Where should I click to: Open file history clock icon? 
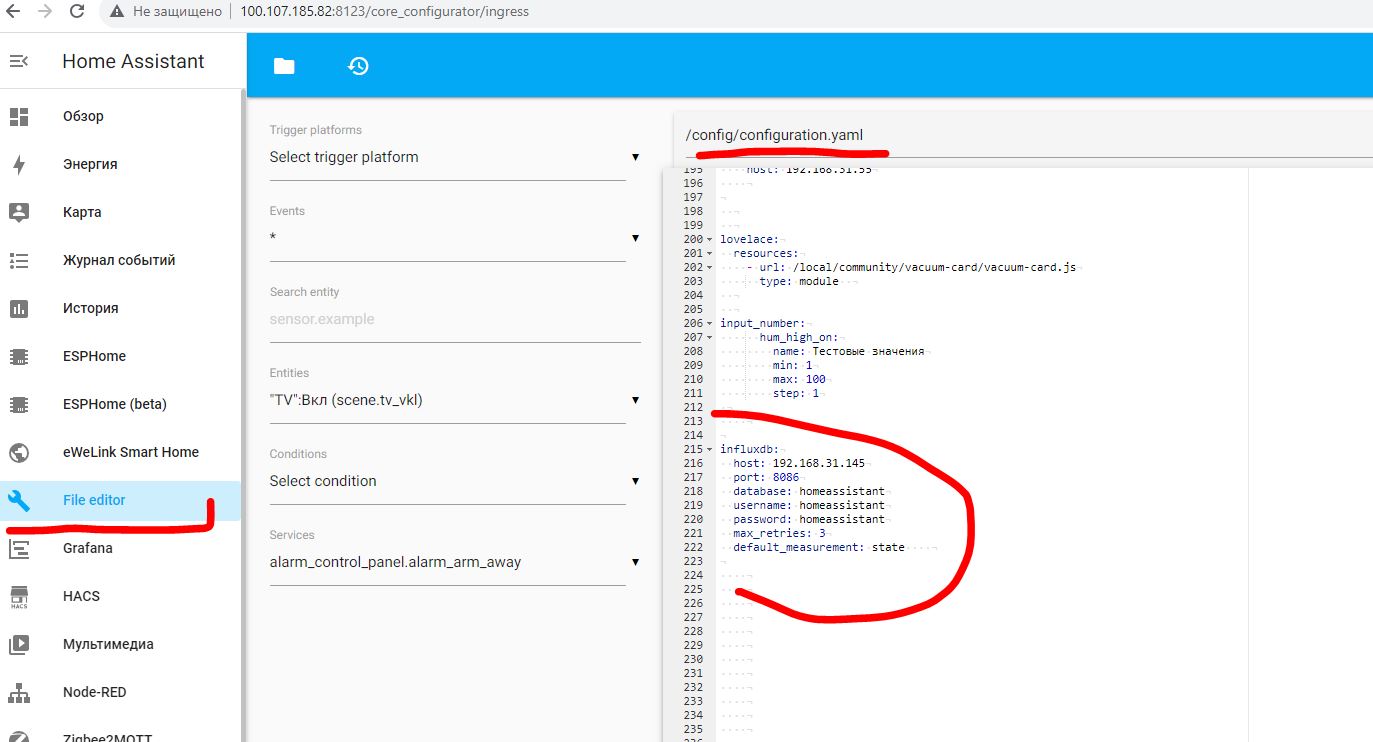coord(358,66)
